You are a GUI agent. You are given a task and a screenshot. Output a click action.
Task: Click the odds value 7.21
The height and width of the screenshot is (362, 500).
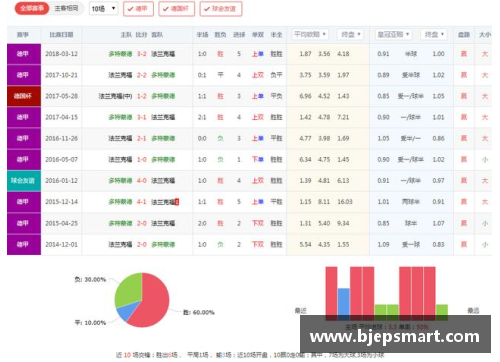point(343,117)
